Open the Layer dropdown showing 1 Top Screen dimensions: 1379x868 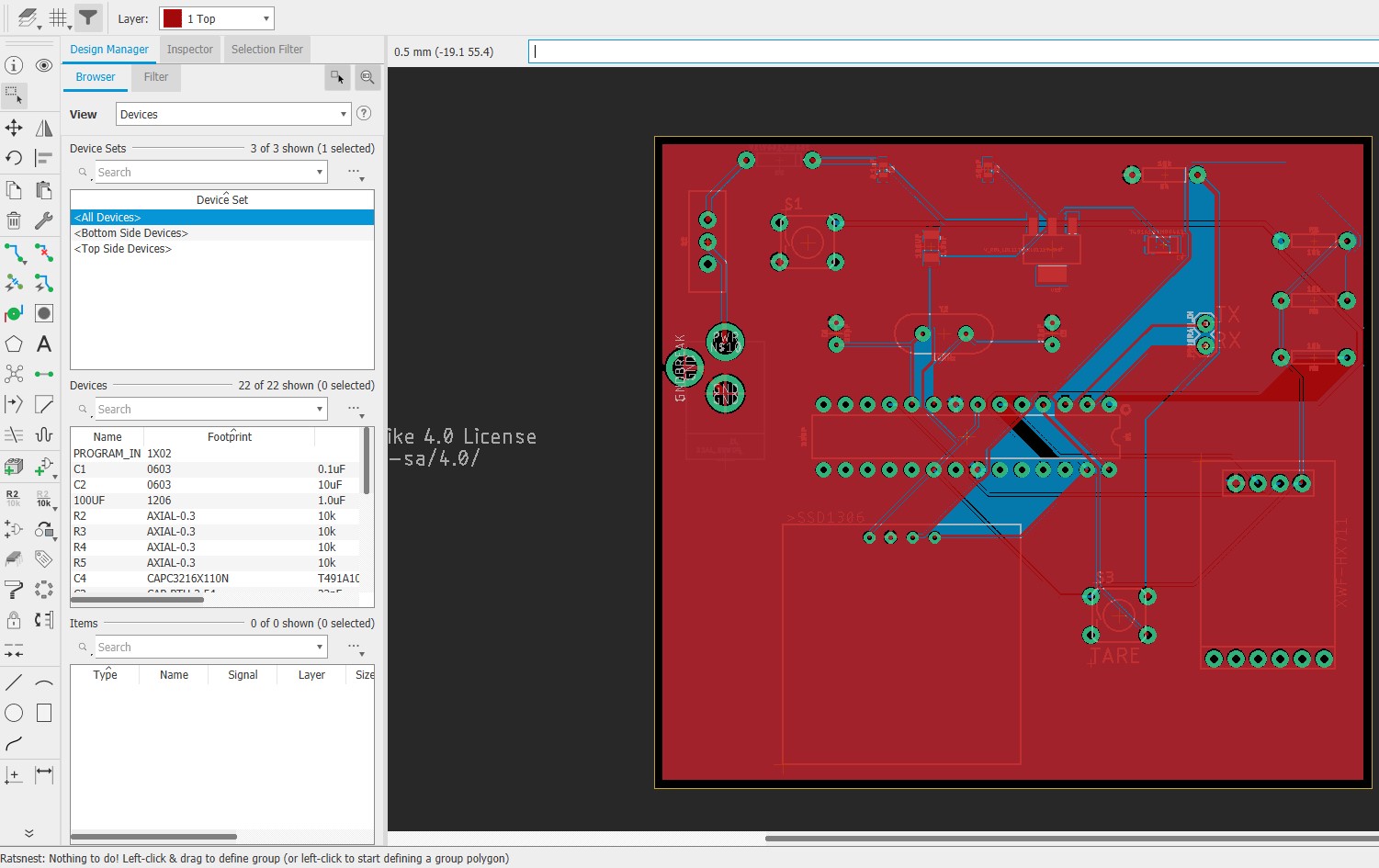(217, 18)
